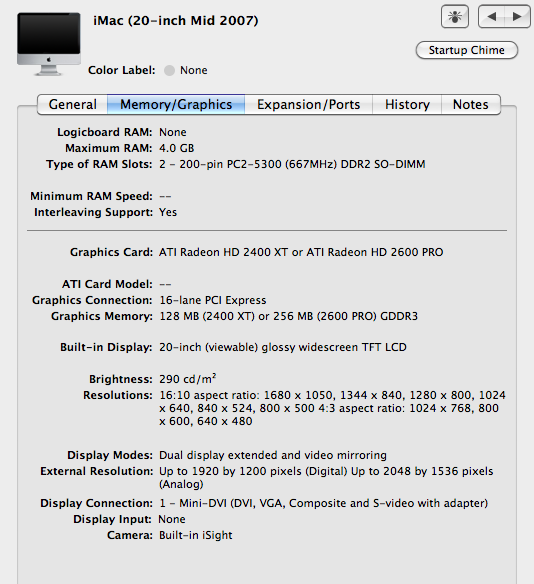Click the External Resolution label

click(97, 471)
